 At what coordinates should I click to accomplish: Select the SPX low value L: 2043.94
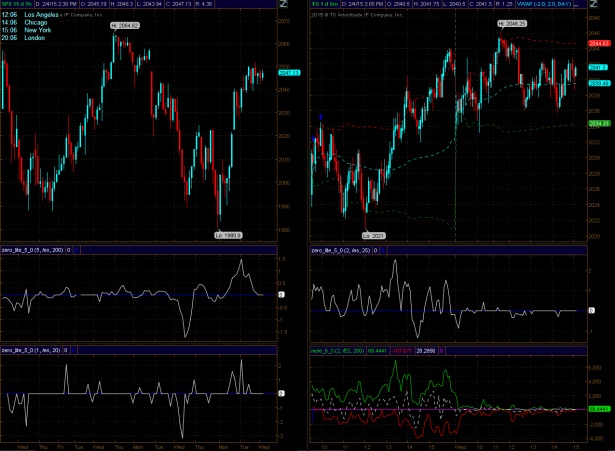pos(149,4)
